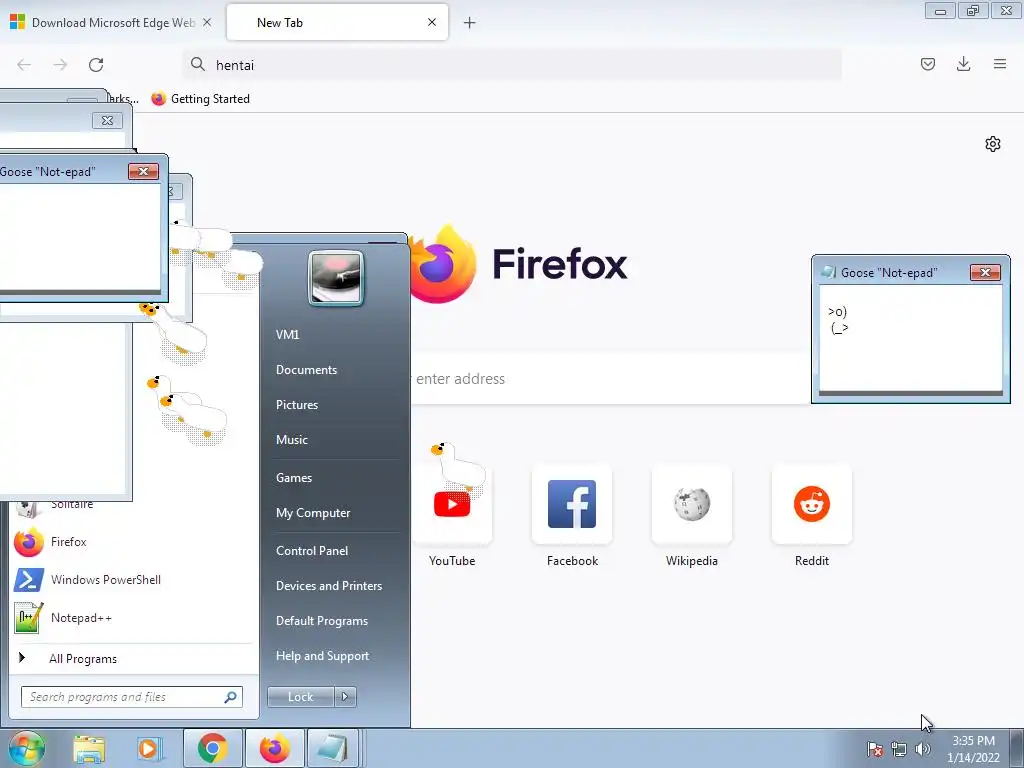Click the notepad app taskbar button
Image resolution: width=1024 pixels, height=768 pixels.
tap(333, 748)
